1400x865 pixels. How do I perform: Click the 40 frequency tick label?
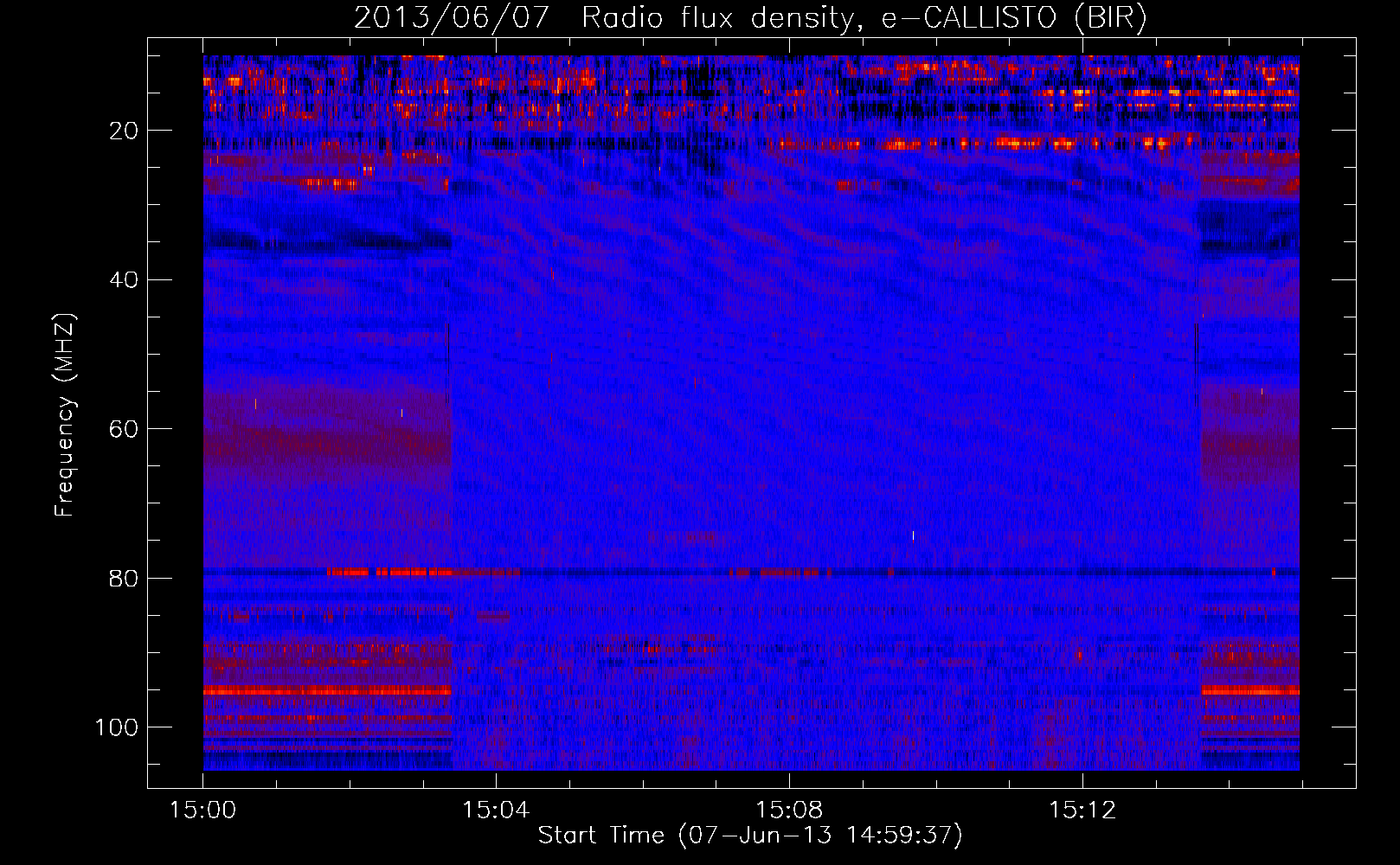coord(124,280)
